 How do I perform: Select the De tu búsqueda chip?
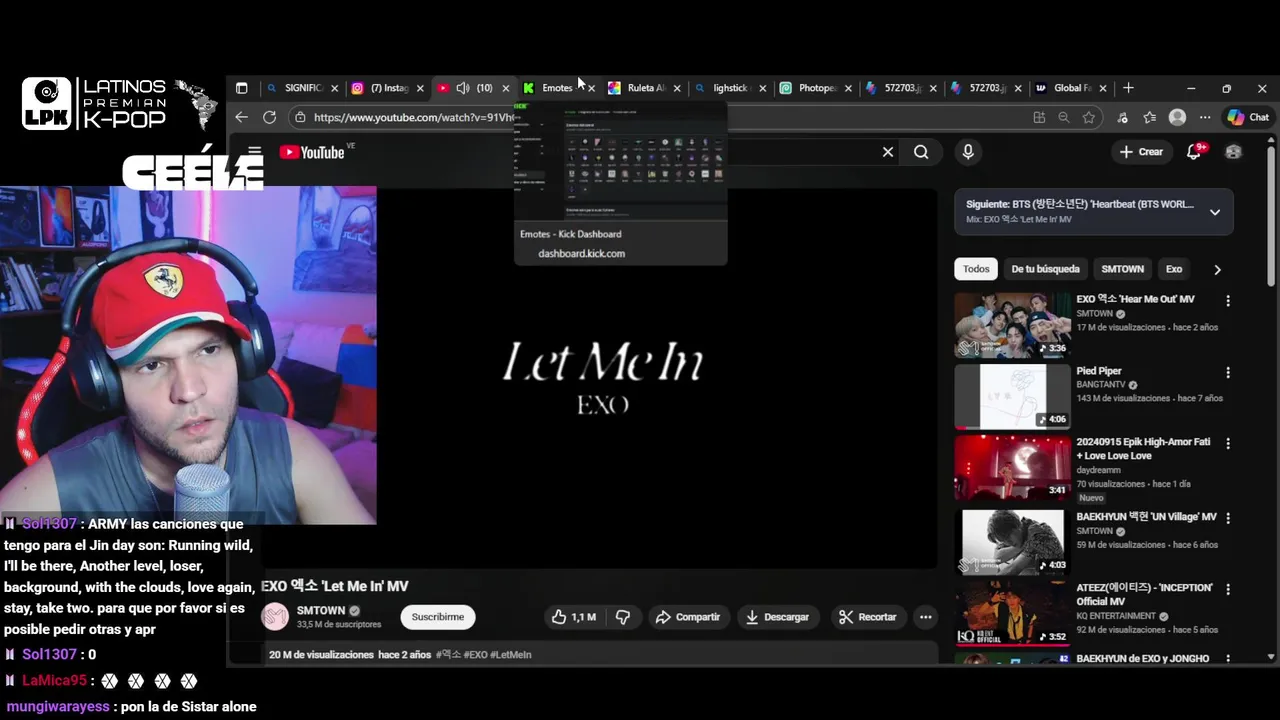tap(1045, 269)
